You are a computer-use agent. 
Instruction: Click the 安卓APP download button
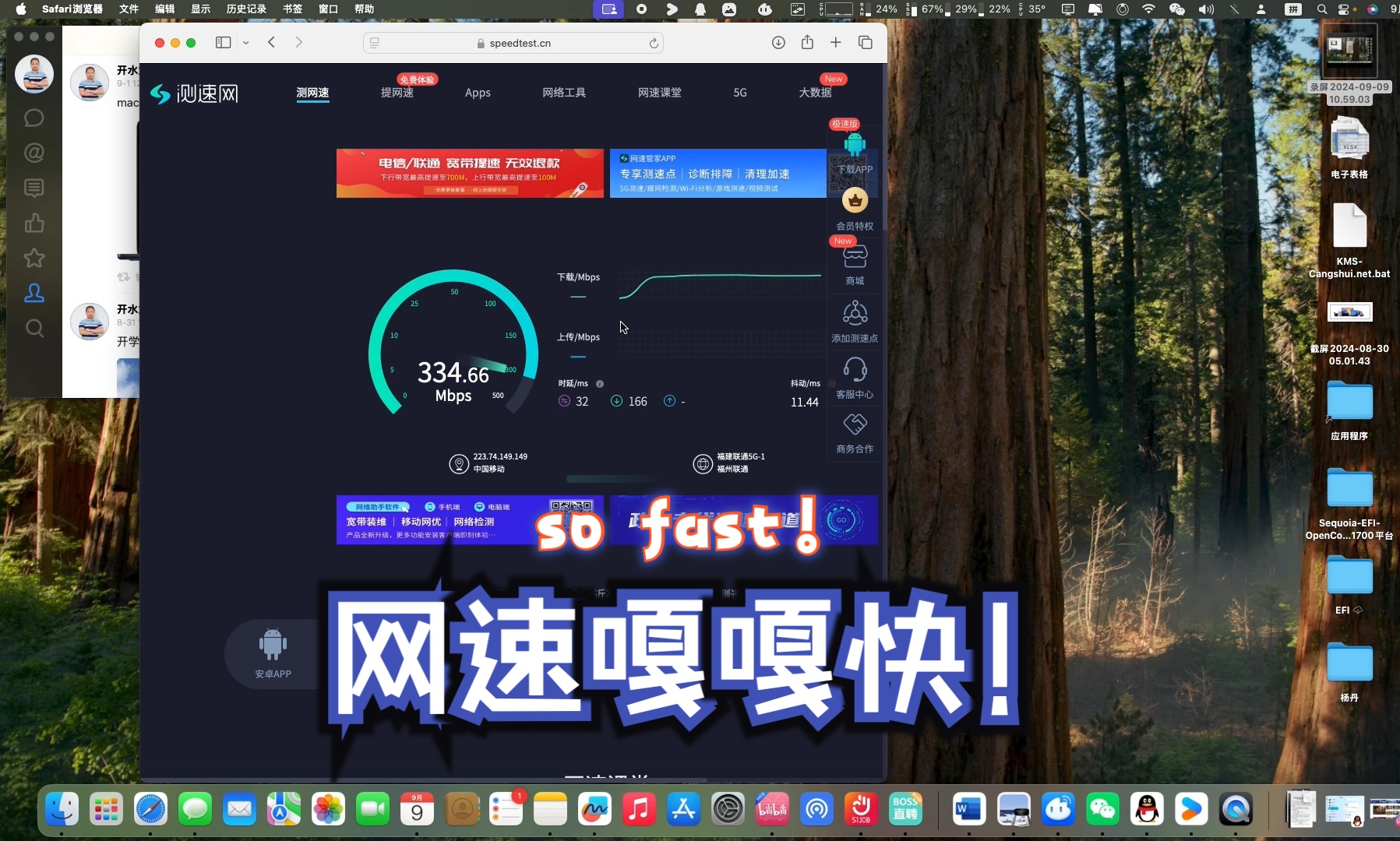point(273,653)
